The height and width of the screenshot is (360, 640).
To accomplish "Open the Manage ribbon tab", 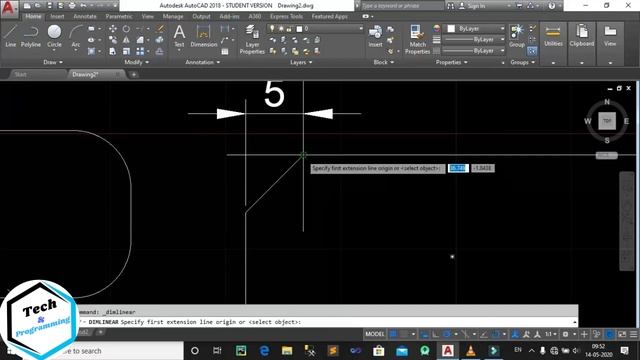I will [x=173, y=16].
